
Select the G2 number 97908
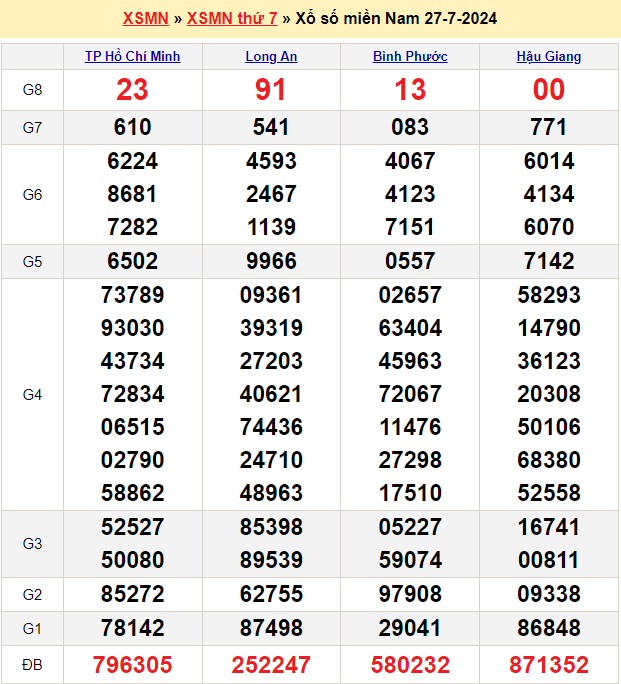(x=410, y=594)
